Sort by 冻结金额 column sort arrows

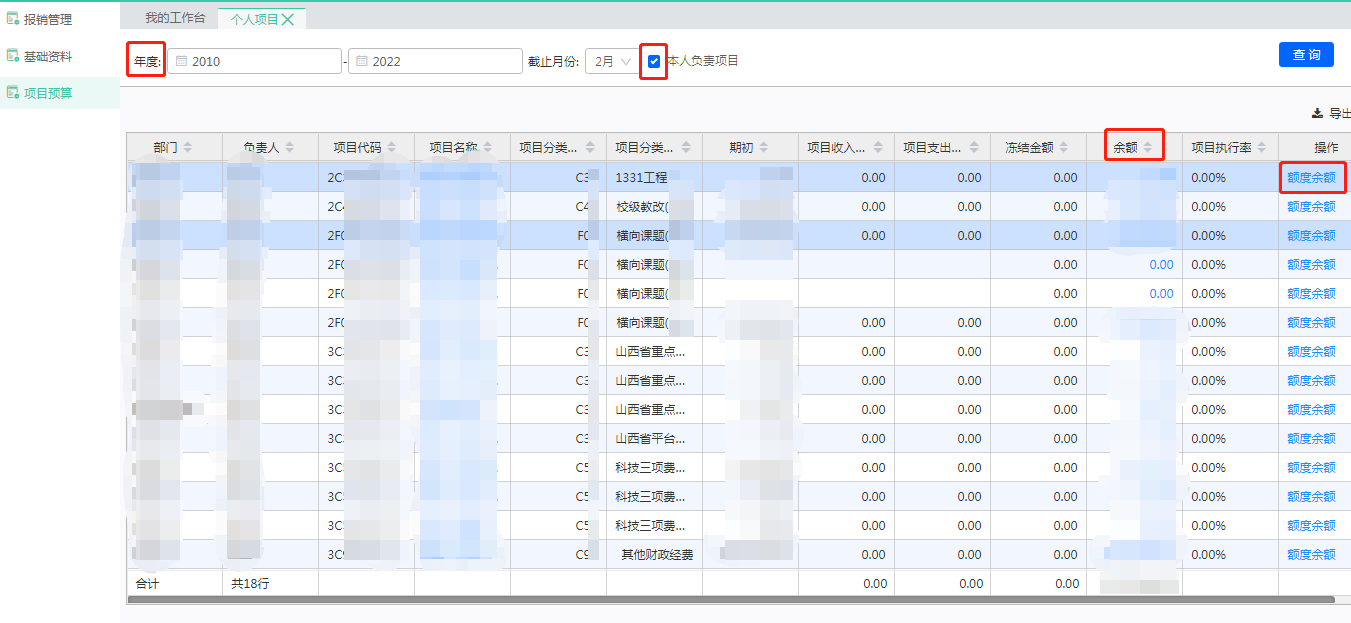point(1064,147)
